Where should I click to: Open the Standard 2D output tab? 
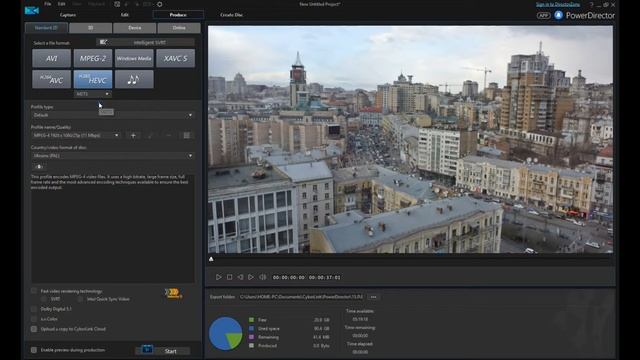point(46,28)
